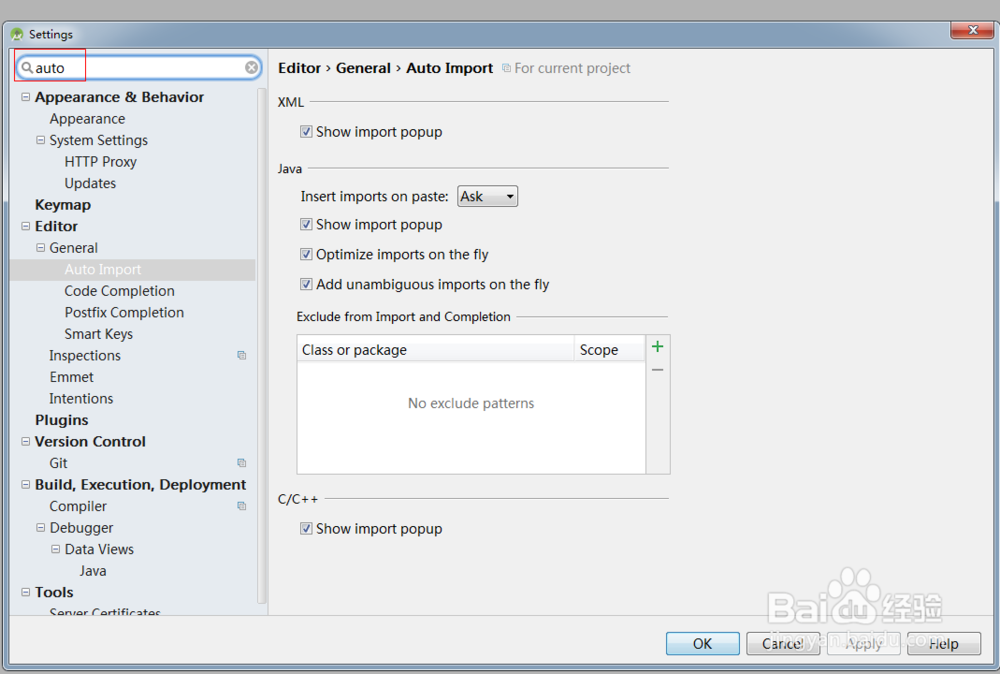Clear the settings search field

(252, 68)
